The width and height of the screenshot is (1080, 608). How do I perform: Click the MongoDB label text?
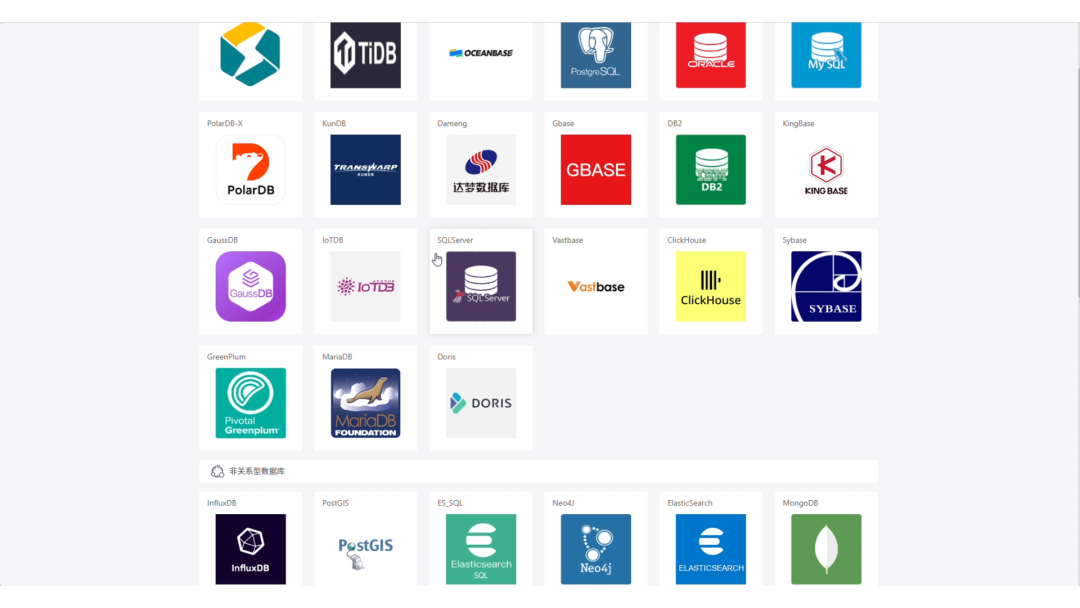click(x=800, y=503)
